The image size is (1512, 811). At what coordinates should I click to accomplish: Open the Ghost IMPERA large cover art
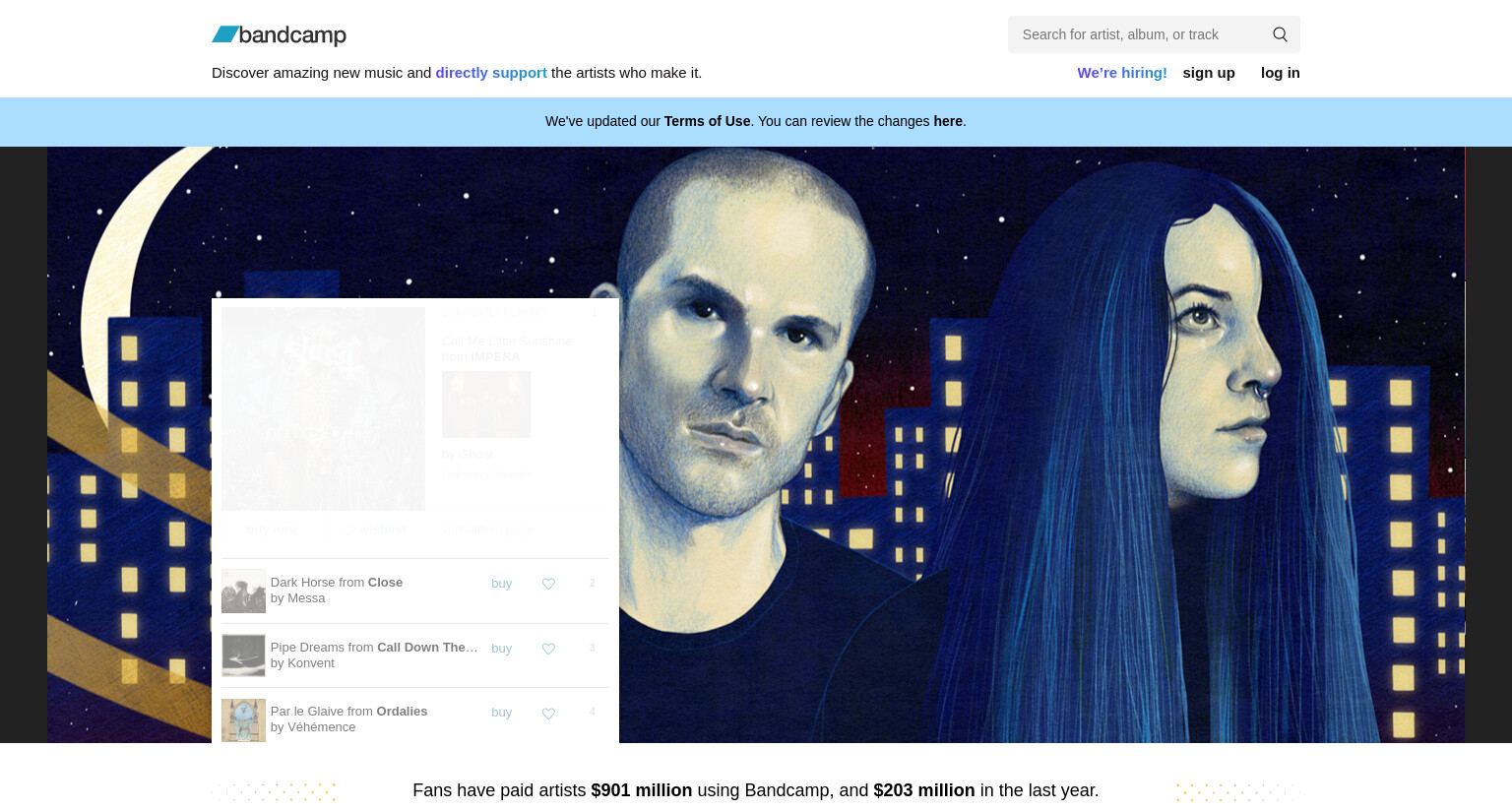coord(323,408)
